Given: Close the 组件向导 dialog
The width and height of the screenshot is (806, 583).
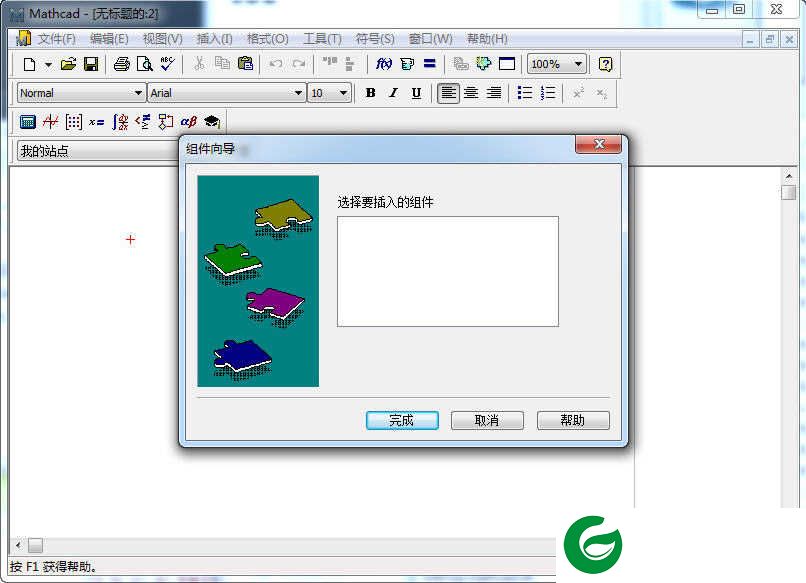Looking at the screenshot, I should [599, 144].
